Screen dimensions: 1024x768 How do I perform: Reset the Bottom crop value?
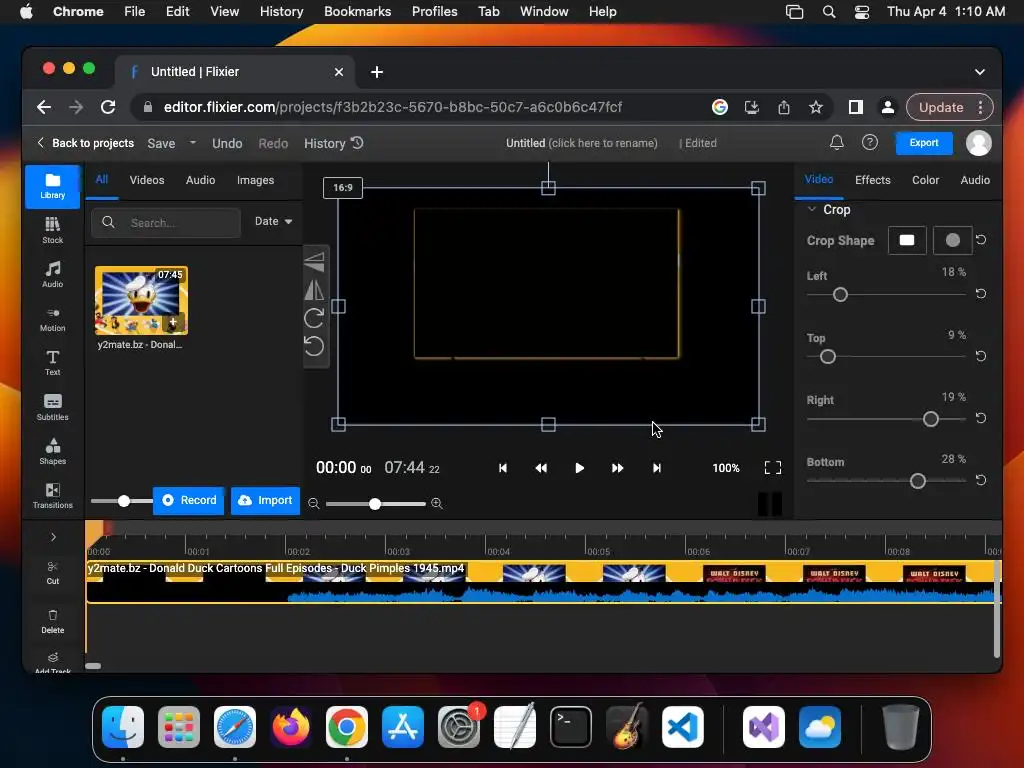pyautogui.click(x=980, y=480)
